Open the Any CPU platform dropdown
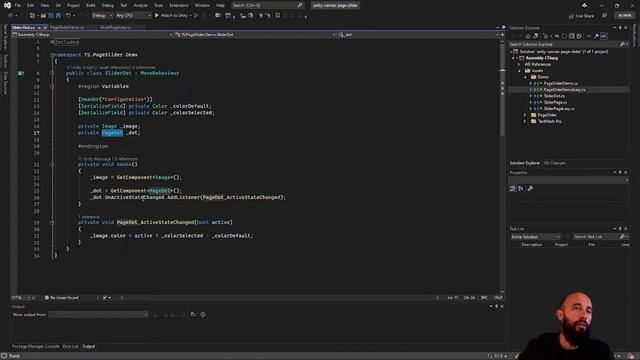The height and width of the screenshot is (360, 640). 133,16
